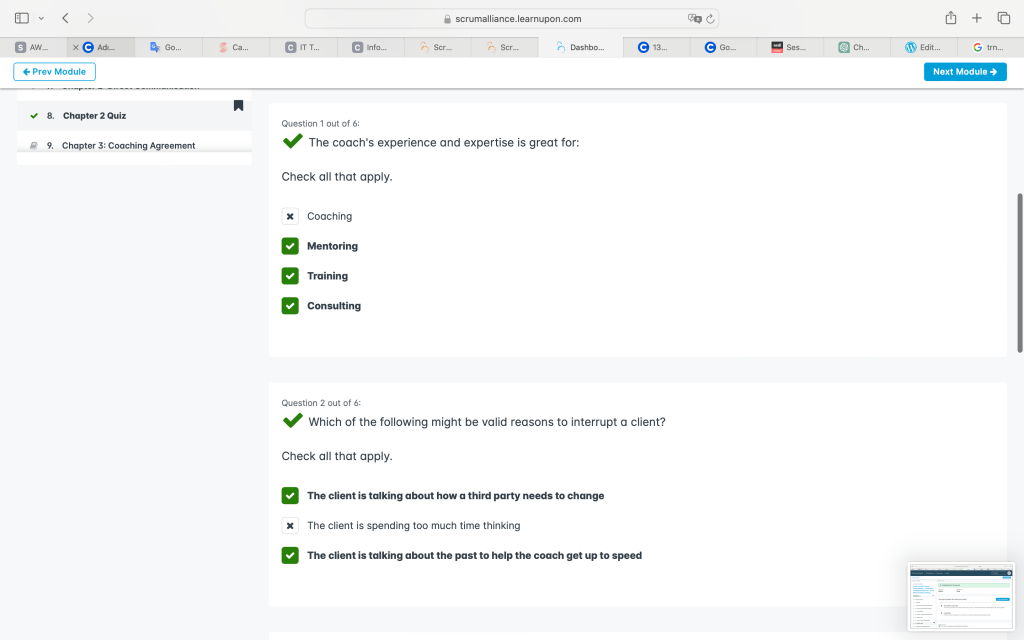Check 'client is spending too much time thinking'
Viewport: 1024px width, 640px height.
tap(290, 526)
